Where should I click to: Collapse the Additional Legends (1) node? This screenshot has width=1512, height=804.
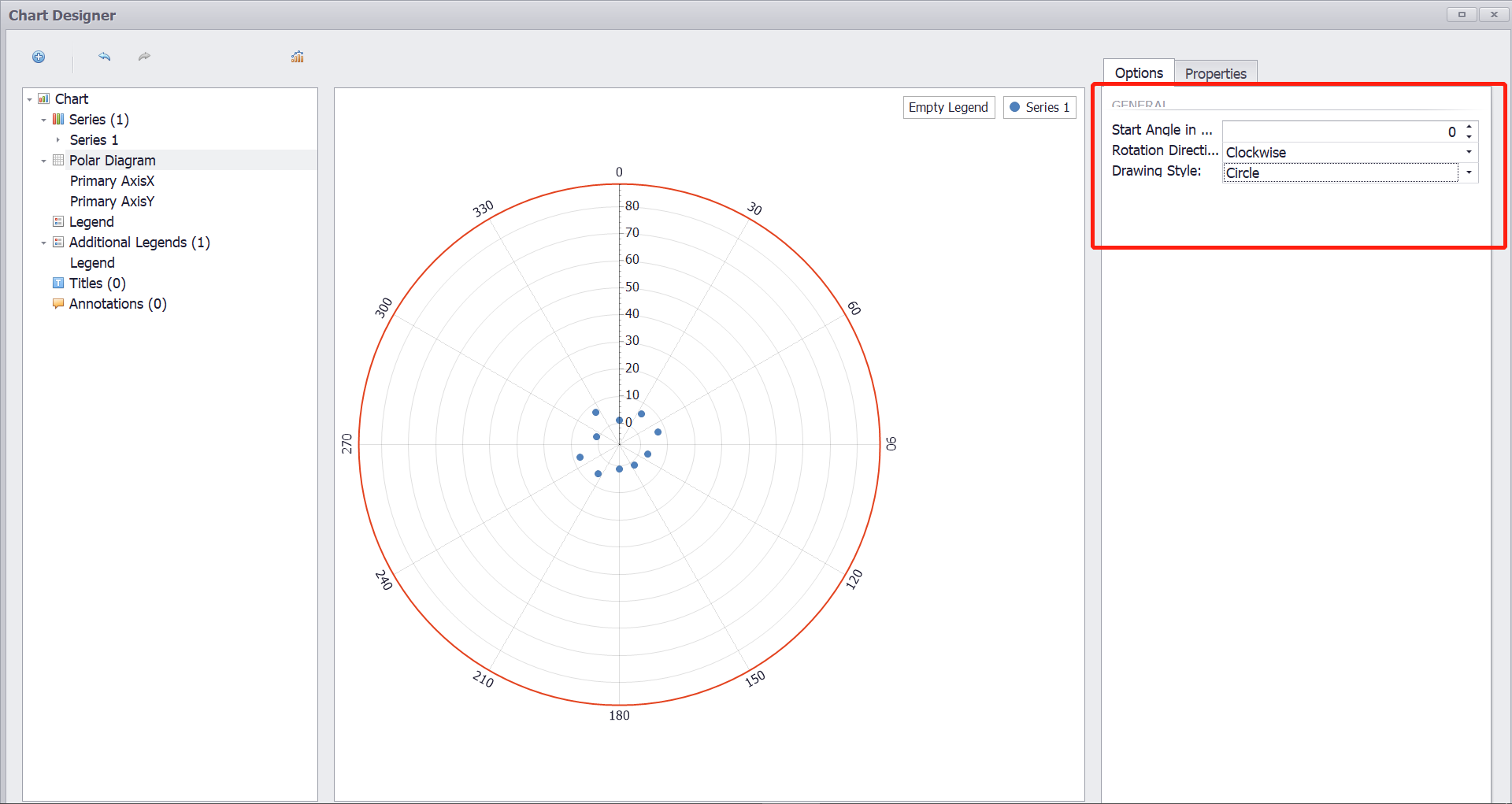point(44,243)
